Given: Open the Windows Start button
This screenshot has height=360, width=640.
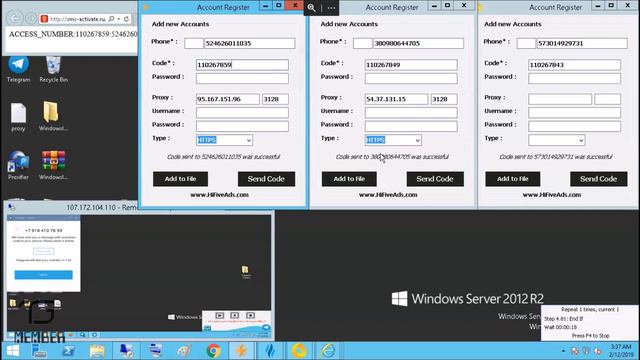Looking at the screenshot, I should (x=13, y=351).
